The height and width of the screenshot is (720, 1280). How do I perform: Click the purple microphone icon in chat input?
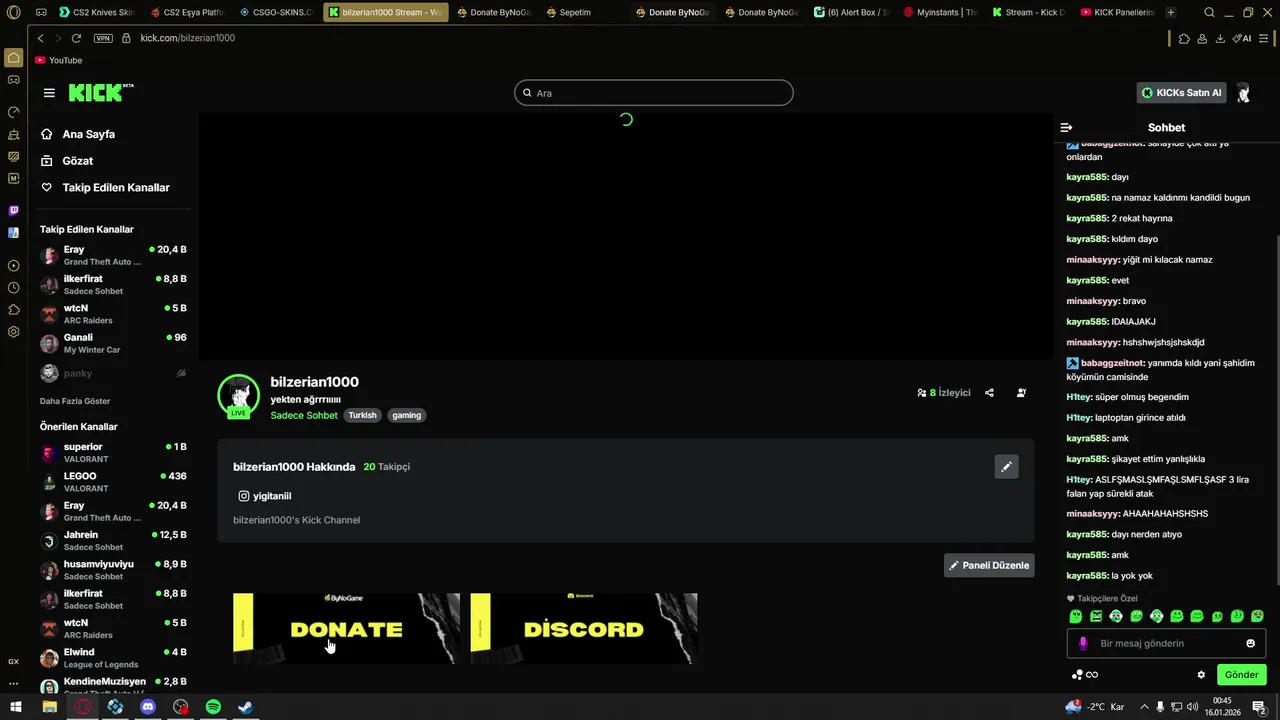(1083, 643)
